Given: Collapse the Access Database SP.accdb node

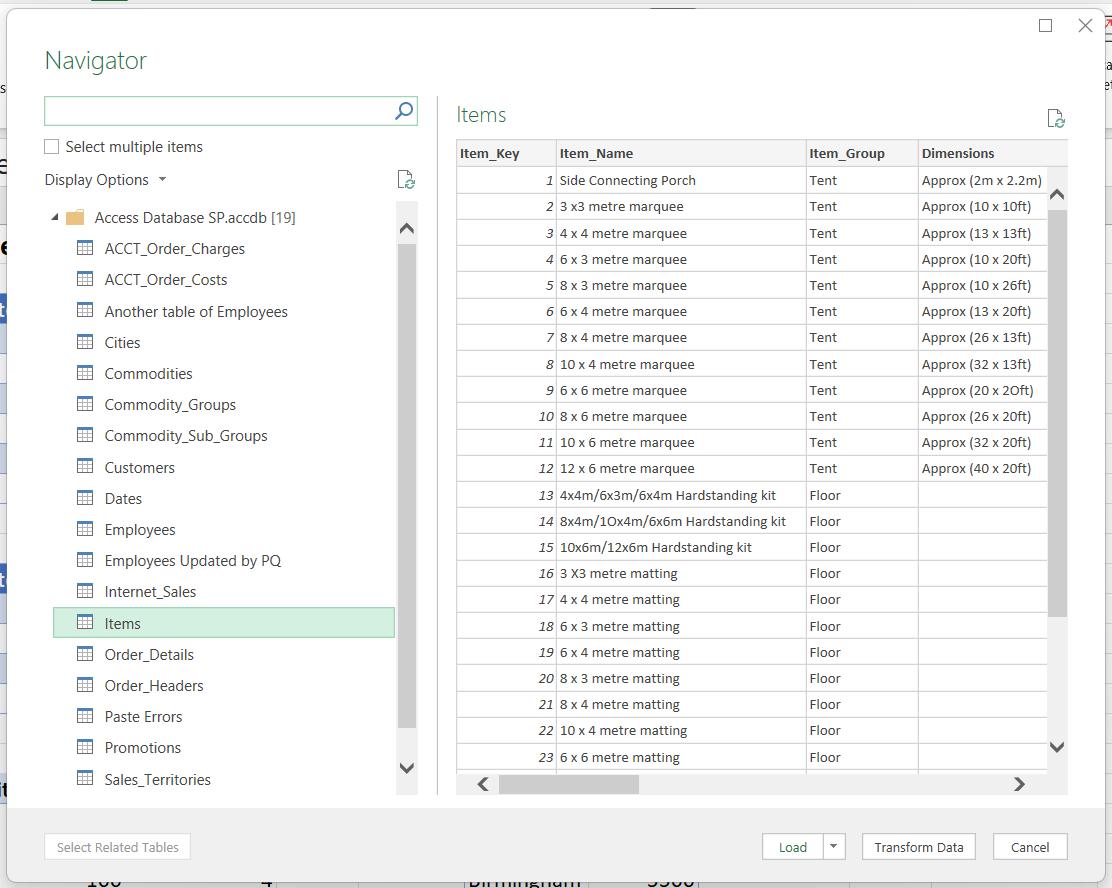Looking at the screenshot, I should pyautogui.click(x=55, y=218).
